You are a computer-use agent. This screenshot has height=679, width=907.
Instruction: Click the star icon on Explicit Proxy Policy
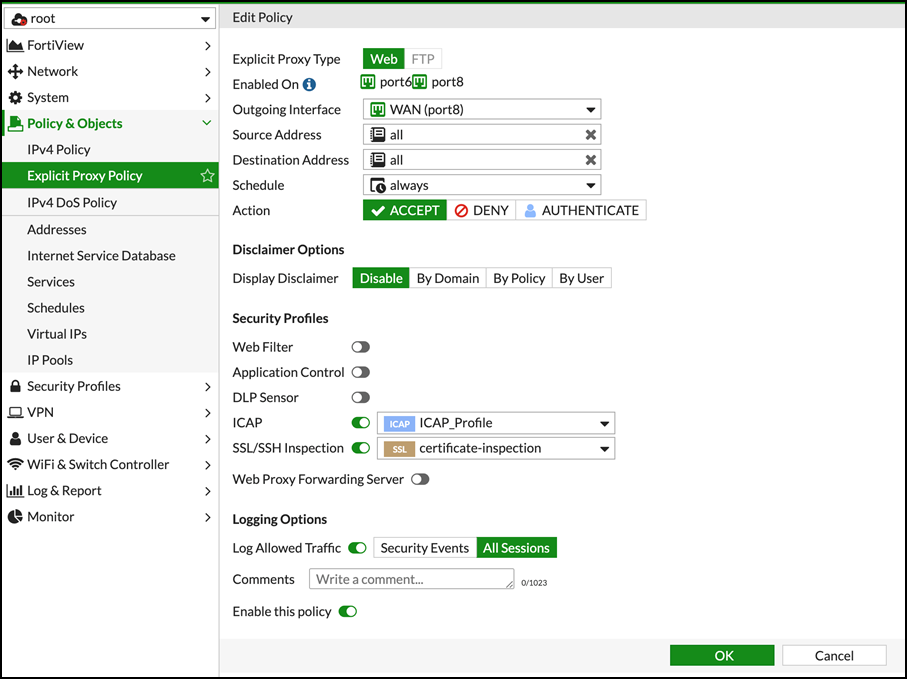tap(207, 175)
